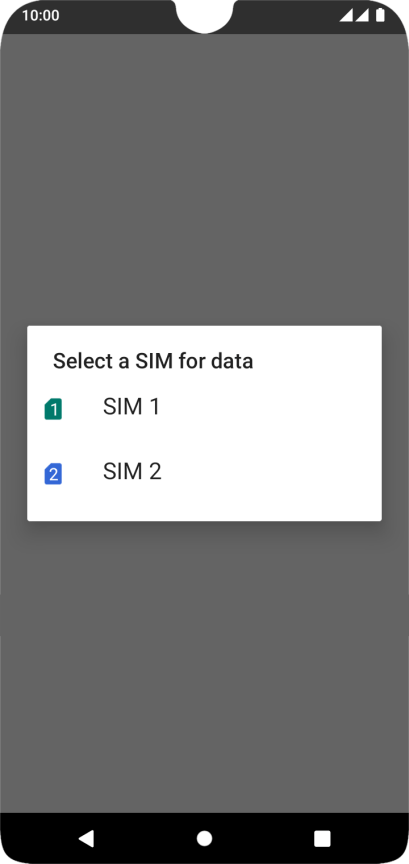Choose the SIM 1 text label
Image resolution: width=409 pixels, height=864 pixels.
pos(131,407)
